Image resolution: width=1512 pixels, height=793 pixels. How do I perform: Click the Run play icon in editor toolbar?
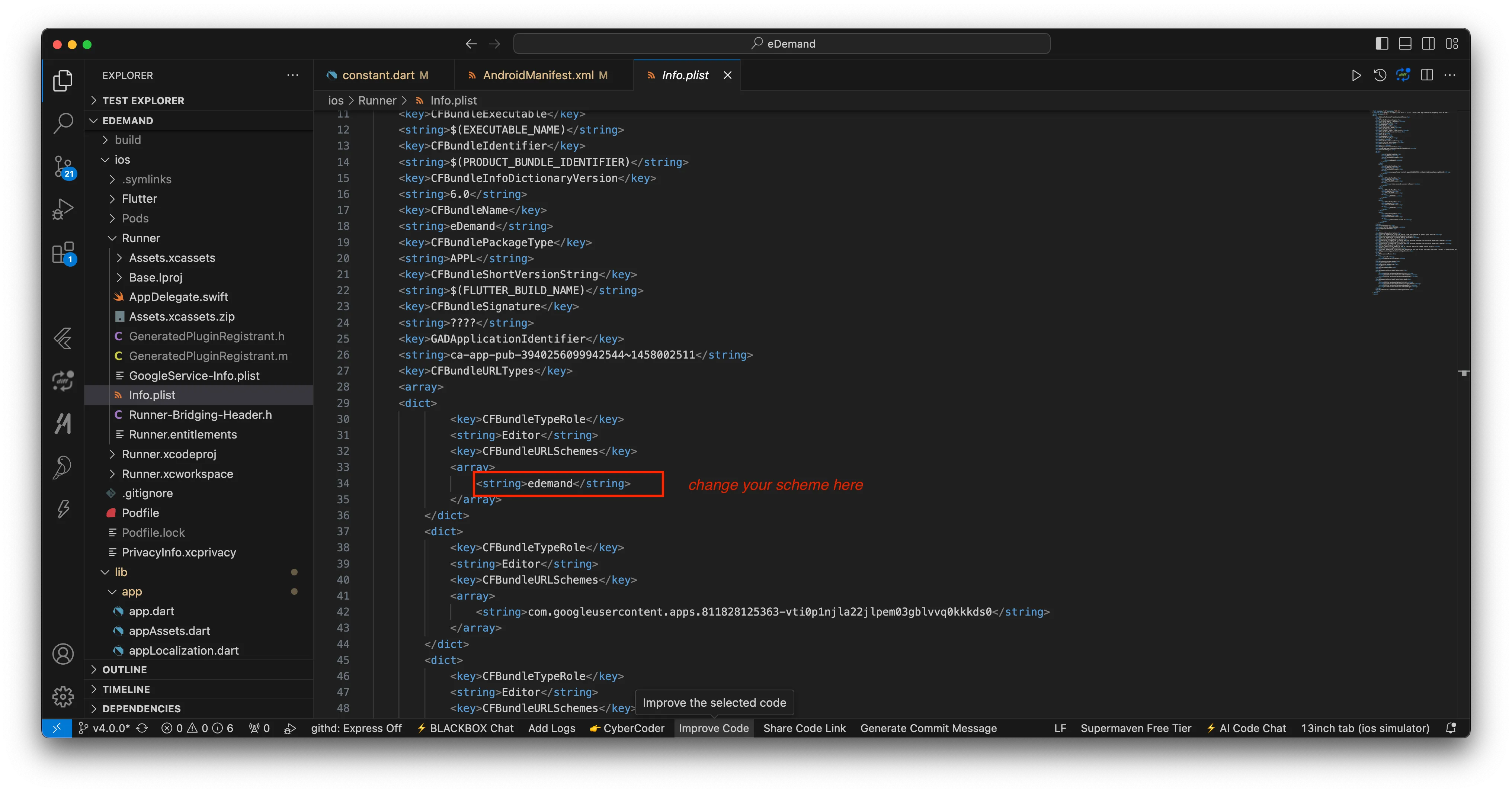pos(1356,75)
